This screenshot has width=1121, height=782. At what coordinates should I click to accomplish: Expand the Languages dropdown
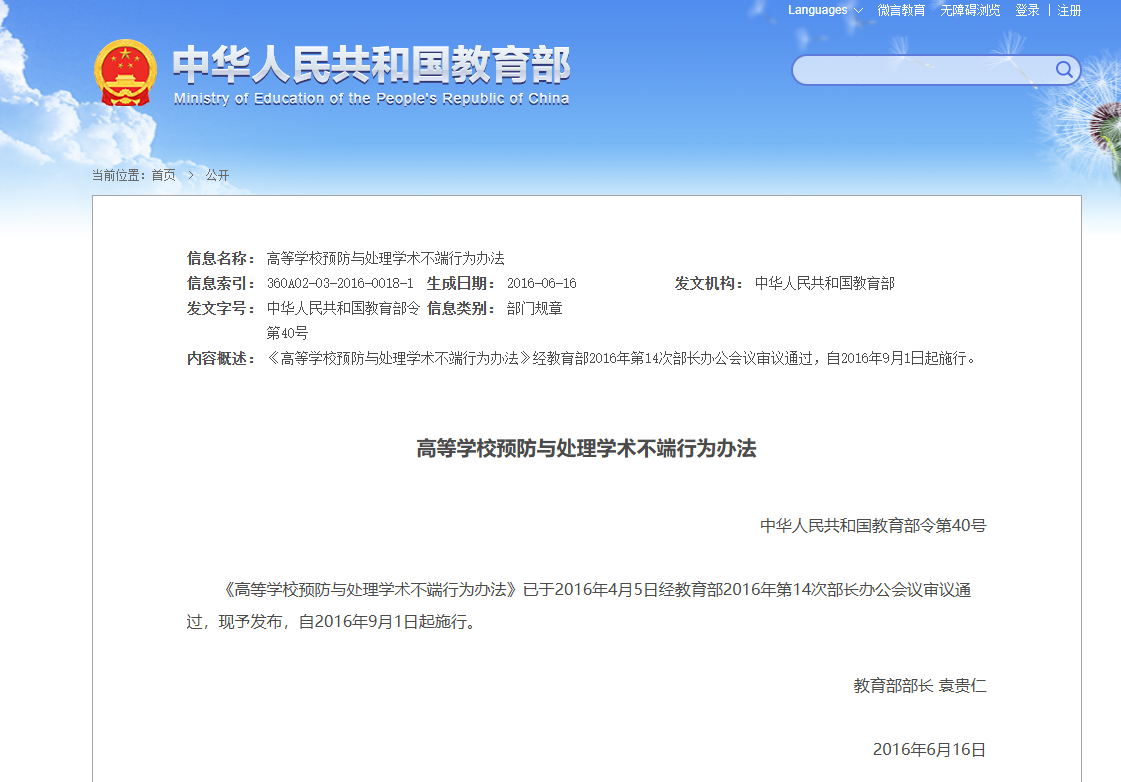[825, 10]
